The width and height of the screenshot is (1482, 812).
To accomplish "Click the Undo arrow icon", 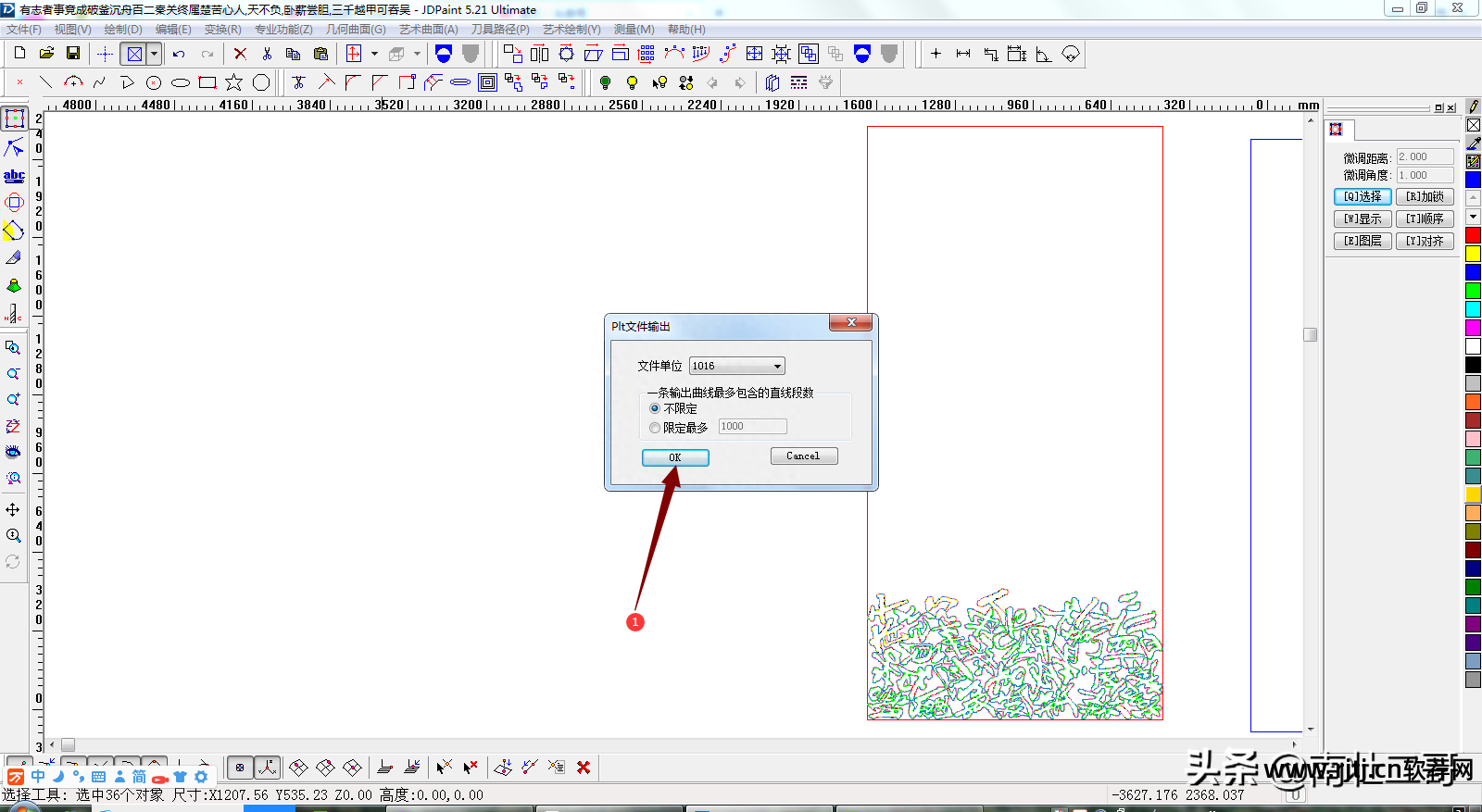I will pyautogui.click(x=179, y=54).
